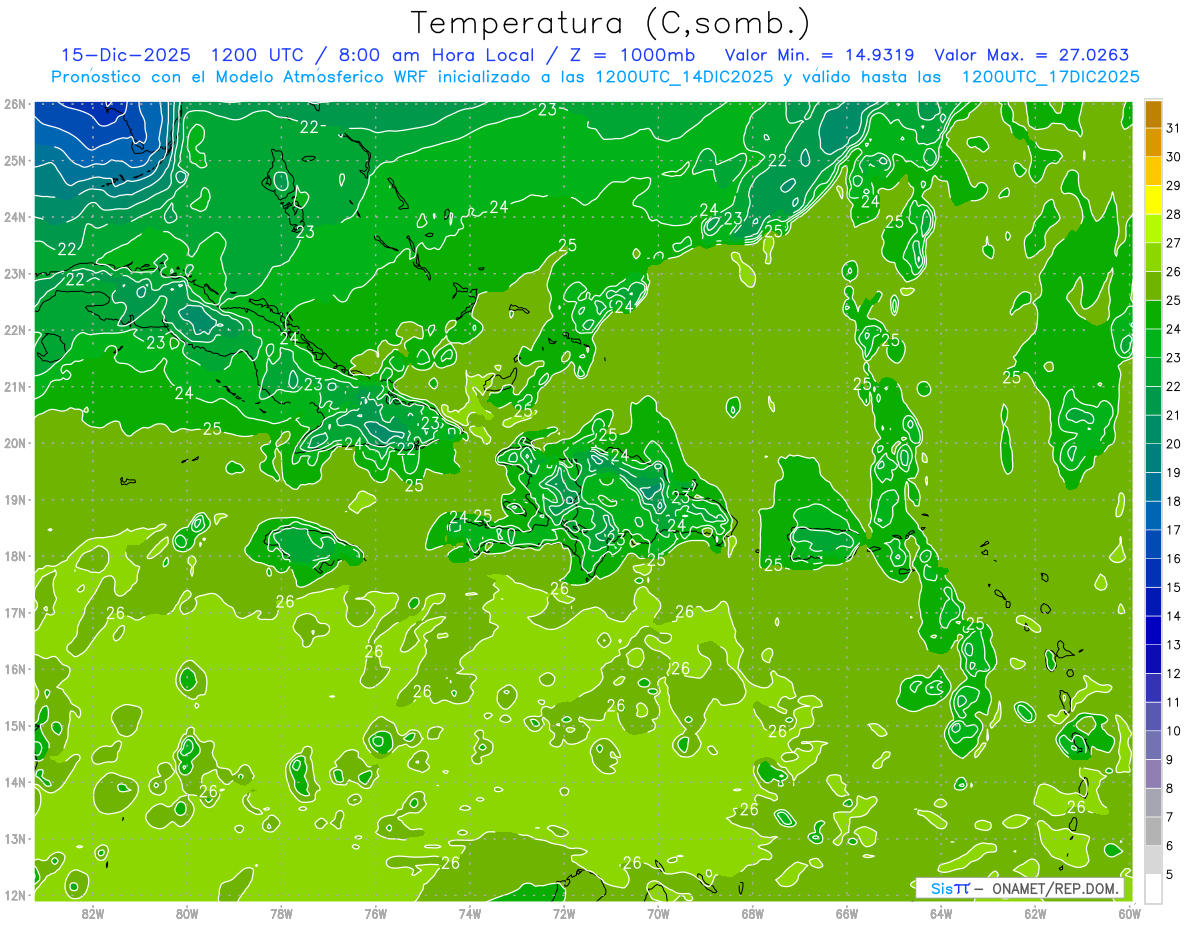Viewport: 1200px width, 927px height.
Task: Click the legend value 15
Action: [x=1174, y=588]
